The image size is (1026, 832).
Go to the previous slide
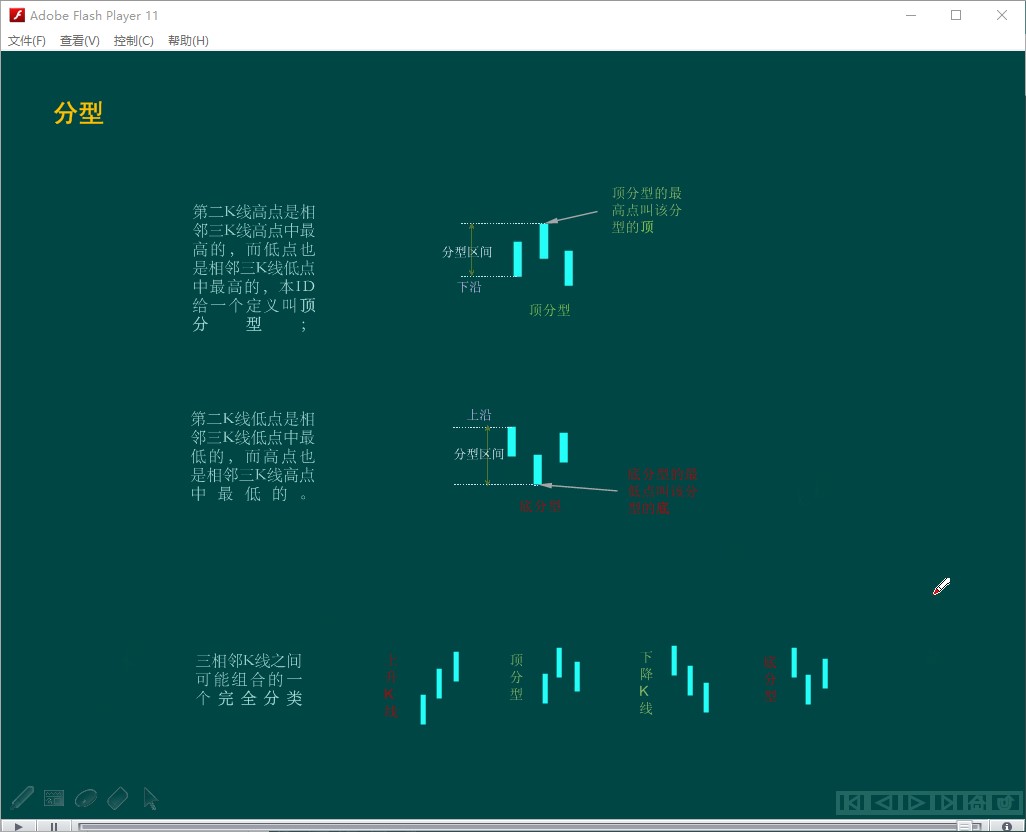(x=883, y=802)
